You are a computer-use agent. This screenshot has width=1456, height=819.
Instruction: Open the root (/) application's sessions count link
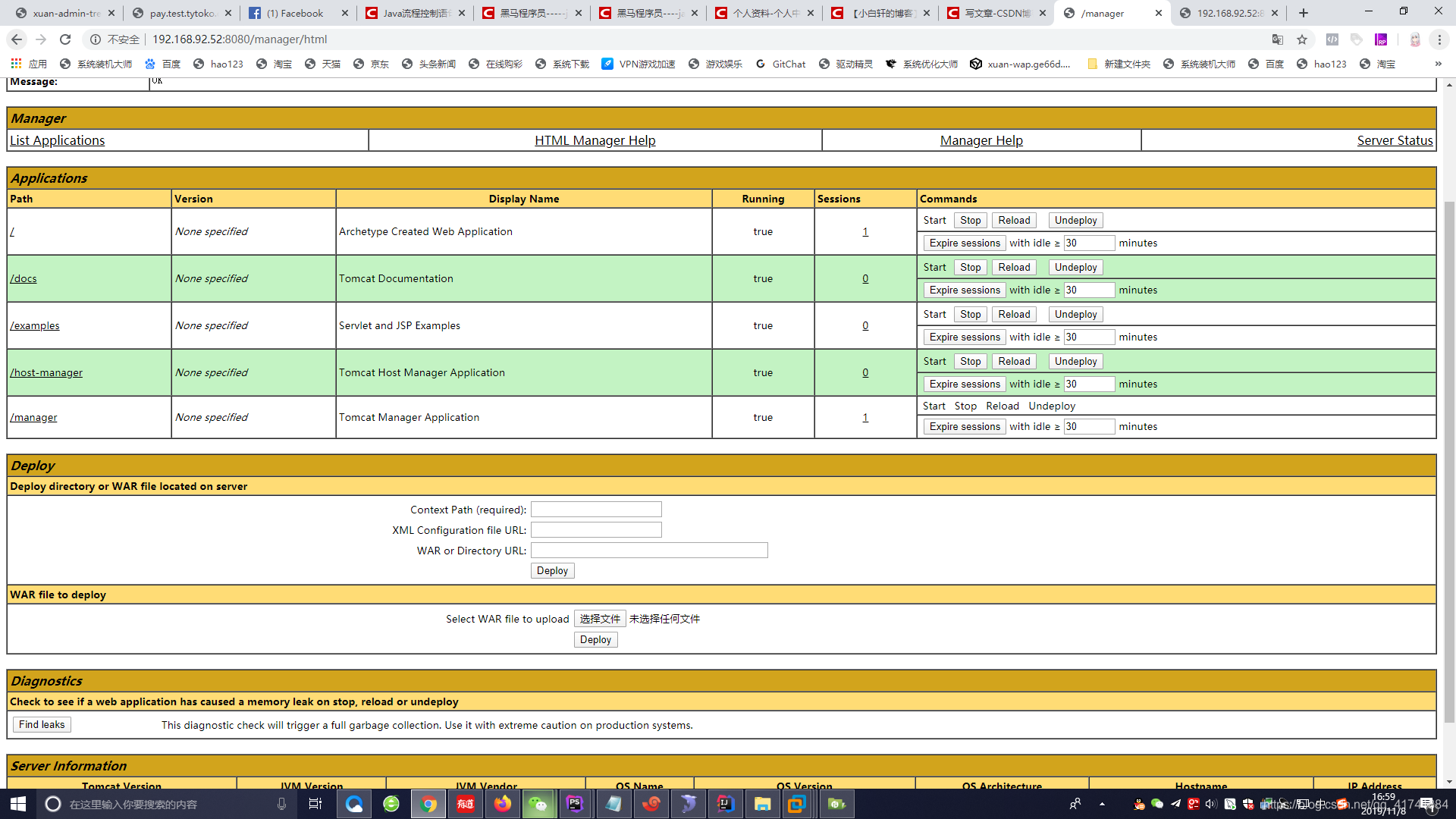click(x=865, y=231)
